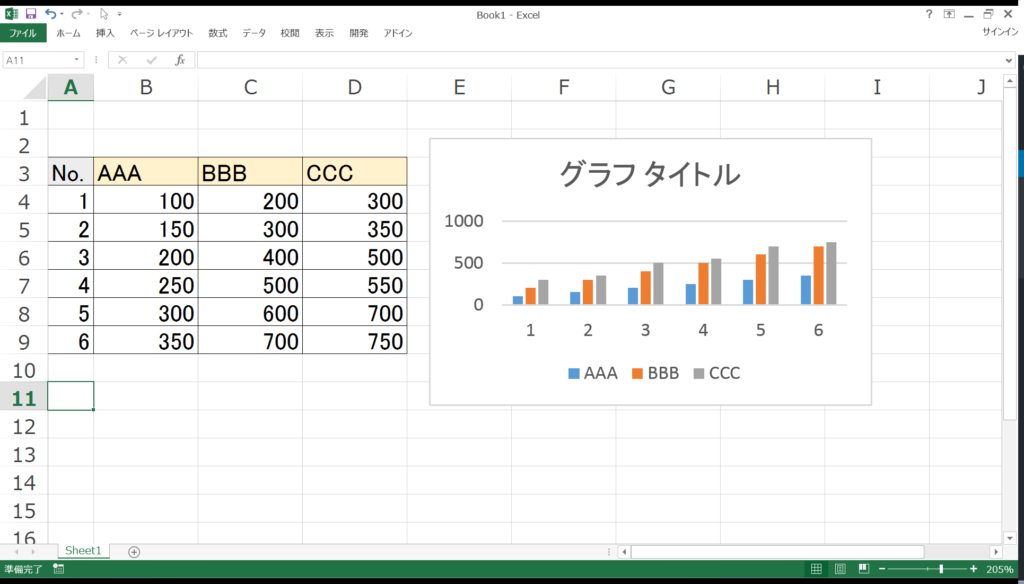Open Customize Quick Access Toolbar dropdown
1024x584 pixels.
[119, 13]
